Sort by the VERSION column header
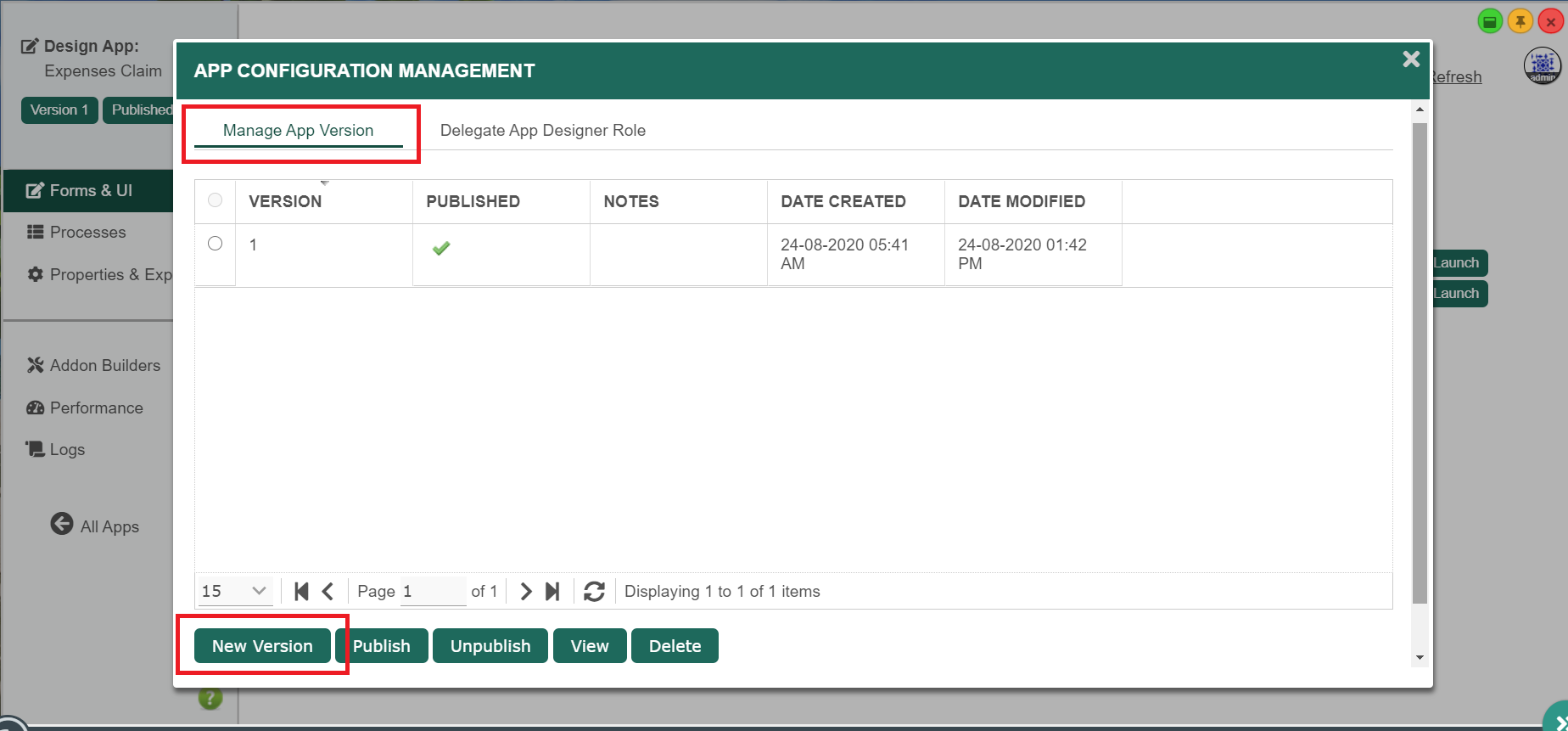The height and width of the screenshot is (731, 1568). (x=285, y=201)
